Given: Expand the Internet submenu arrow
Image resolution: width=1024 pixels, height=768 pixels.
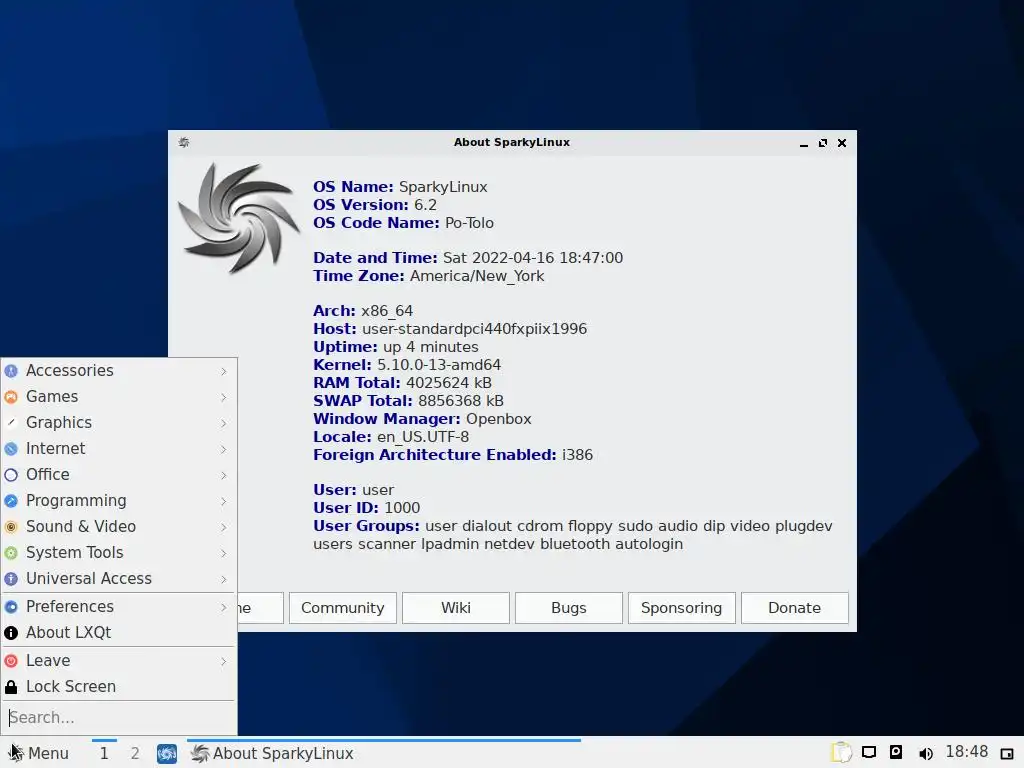Looking at the screenshot, I should click(x=223, y=449).
